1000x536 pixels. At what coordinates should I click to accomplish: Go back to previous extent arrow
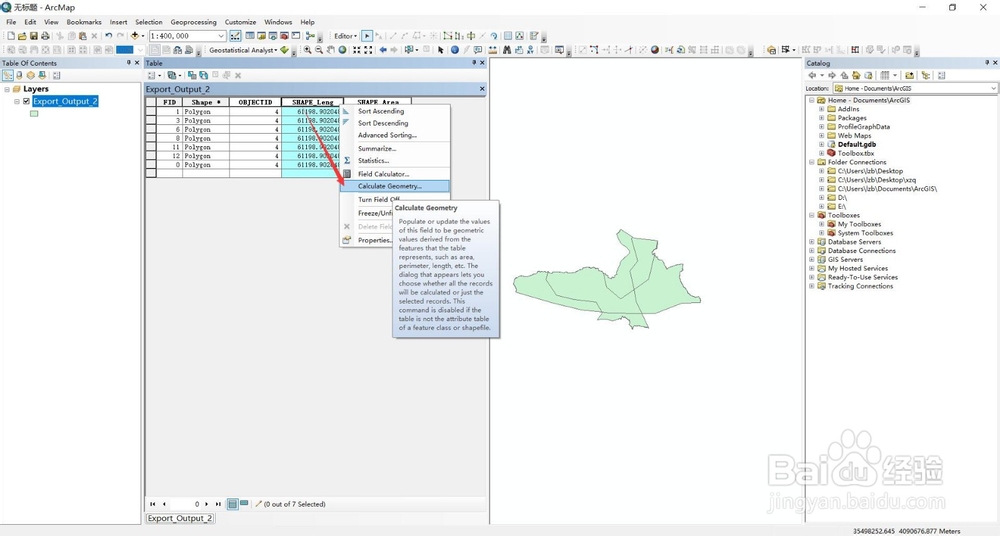[383, 50]
